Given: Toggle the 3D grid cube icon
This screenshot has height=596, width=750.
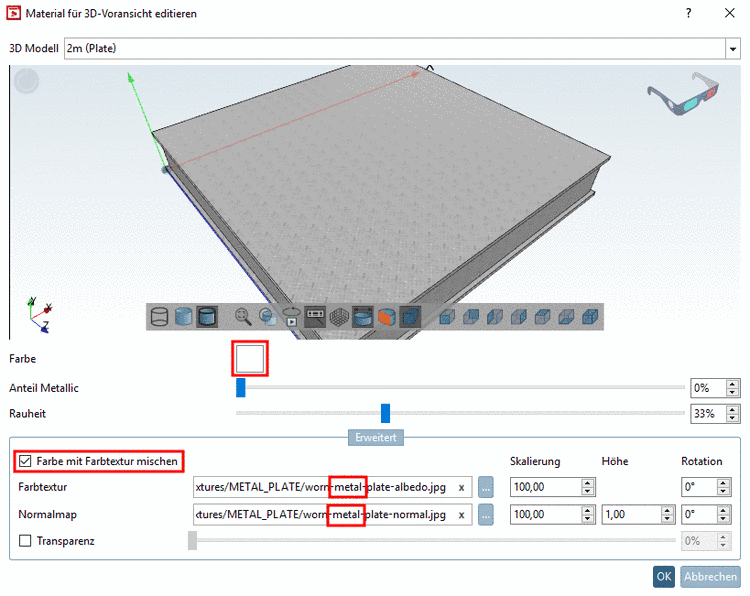Looking at the screenshot, I should click(339, 317).
